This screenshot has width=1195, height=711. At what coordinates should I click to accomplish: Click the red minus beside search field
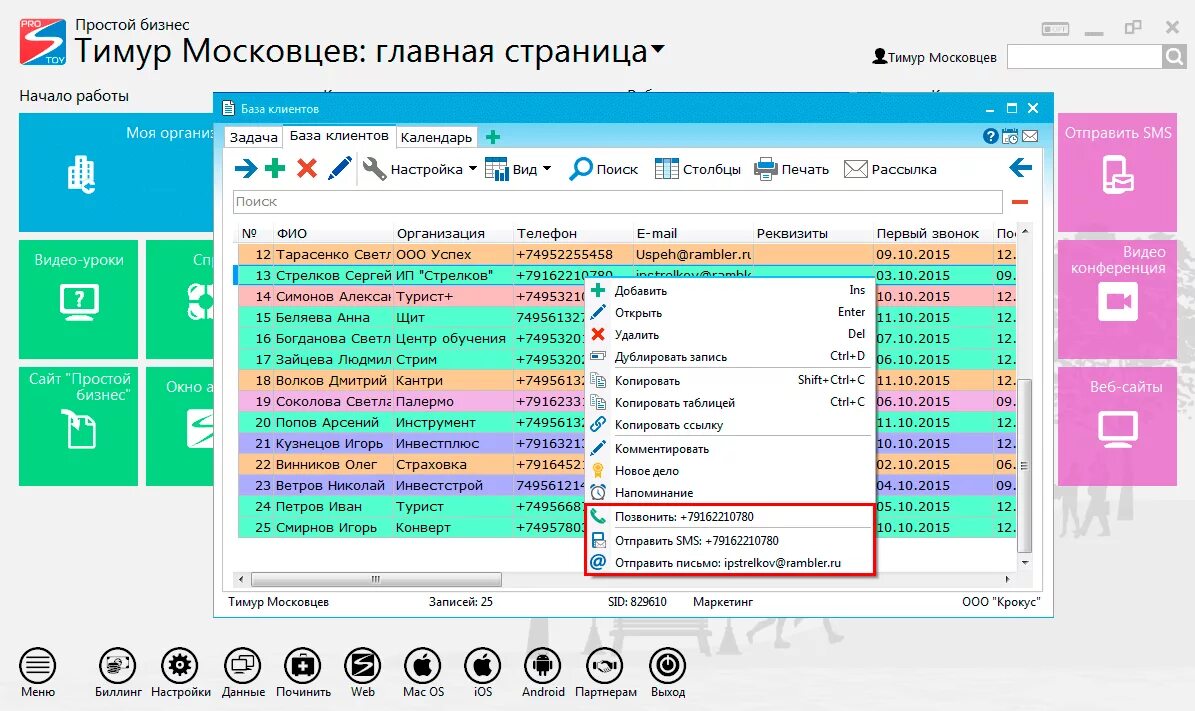tap(1020, 202)
